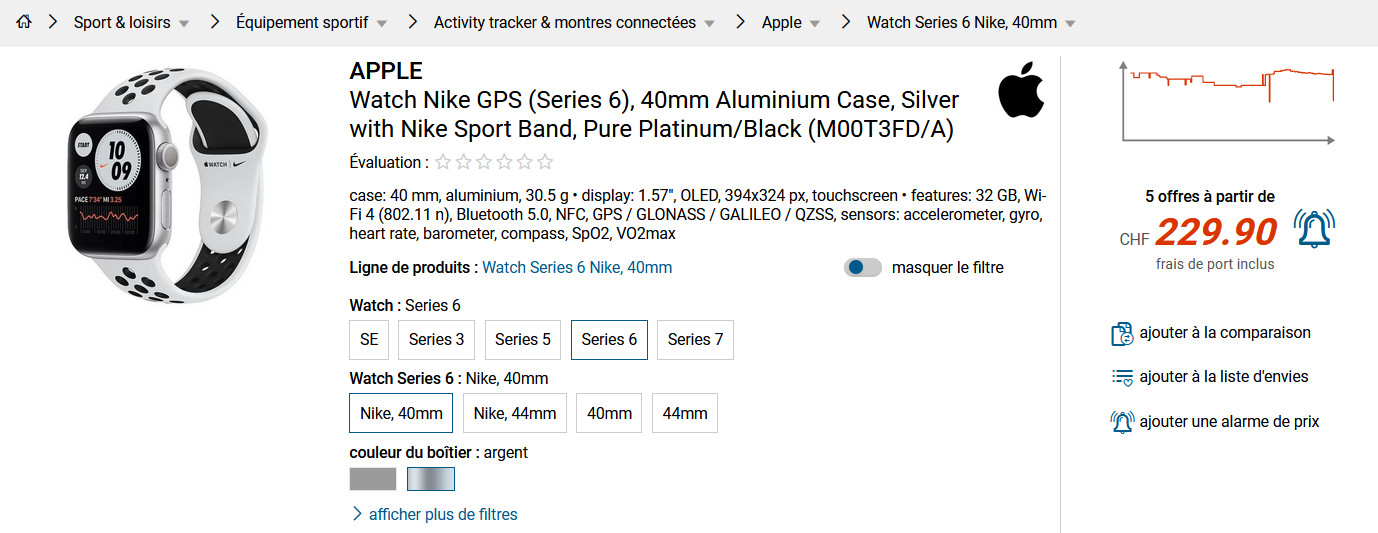Viewport: 1378px width, 533px height.
Task: Open the price history chart
Action: pos(1228,101)
